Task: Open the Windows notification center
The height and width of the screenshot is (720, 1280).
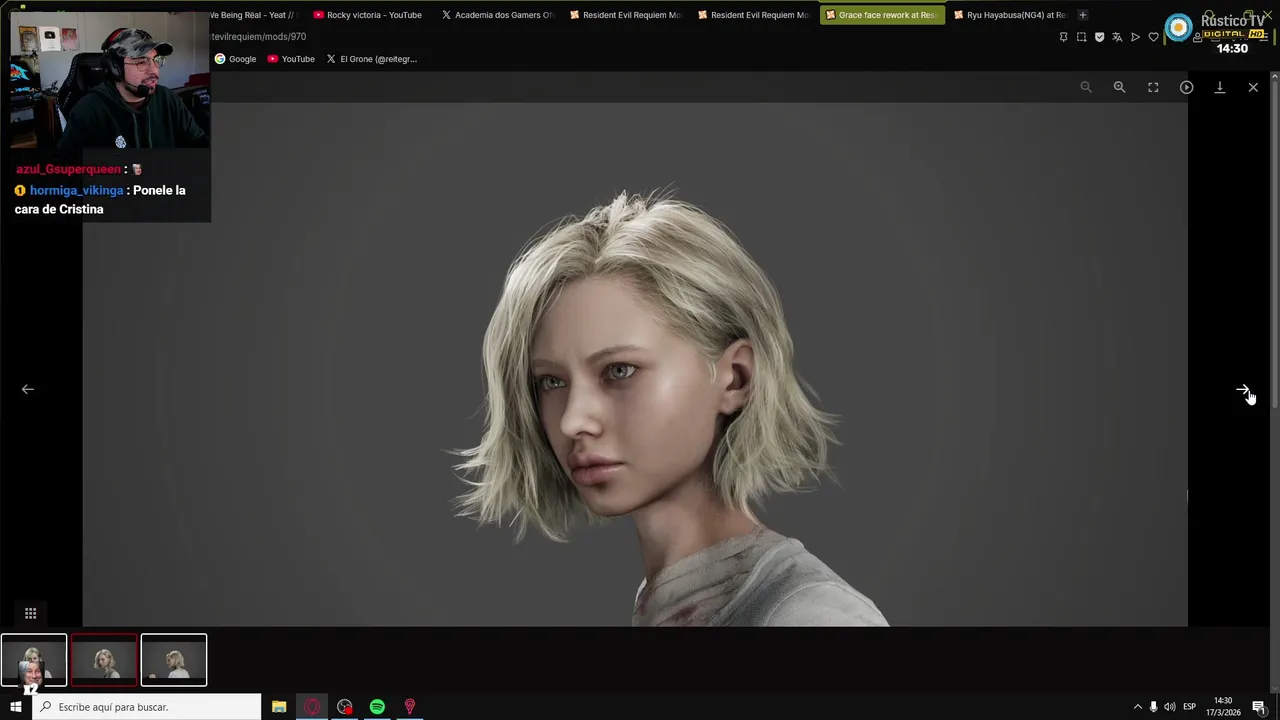Action: point(1259,707)
